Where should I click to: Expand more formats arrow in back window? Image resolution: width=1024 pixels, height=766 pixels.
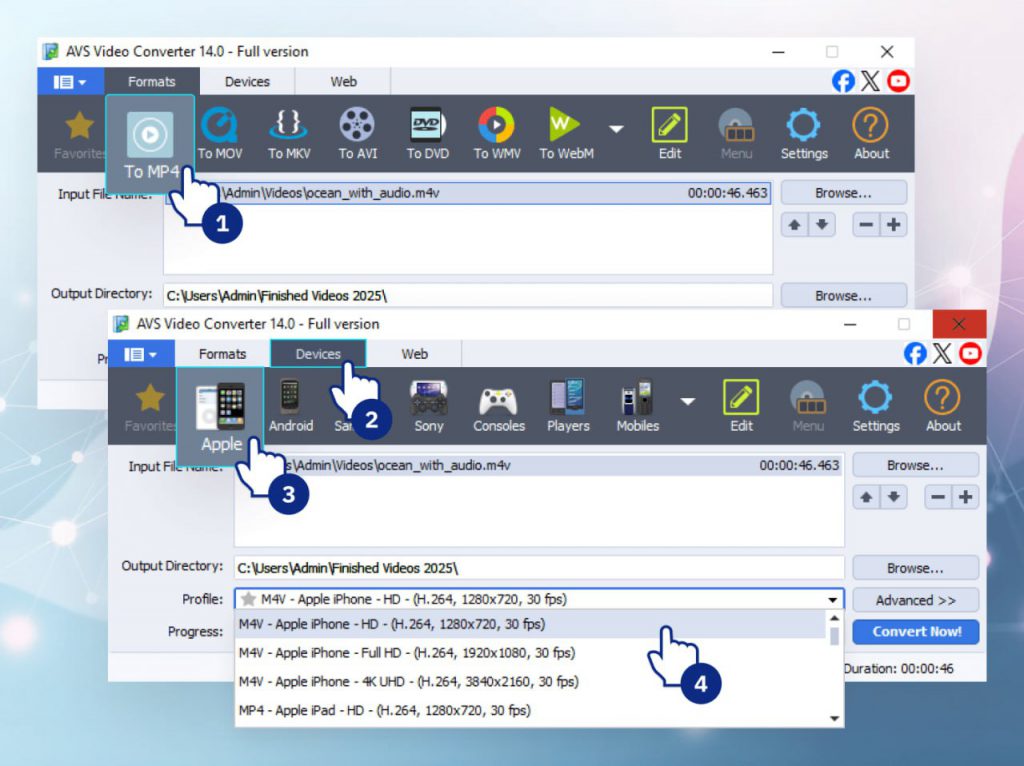(x=616, y=129)
